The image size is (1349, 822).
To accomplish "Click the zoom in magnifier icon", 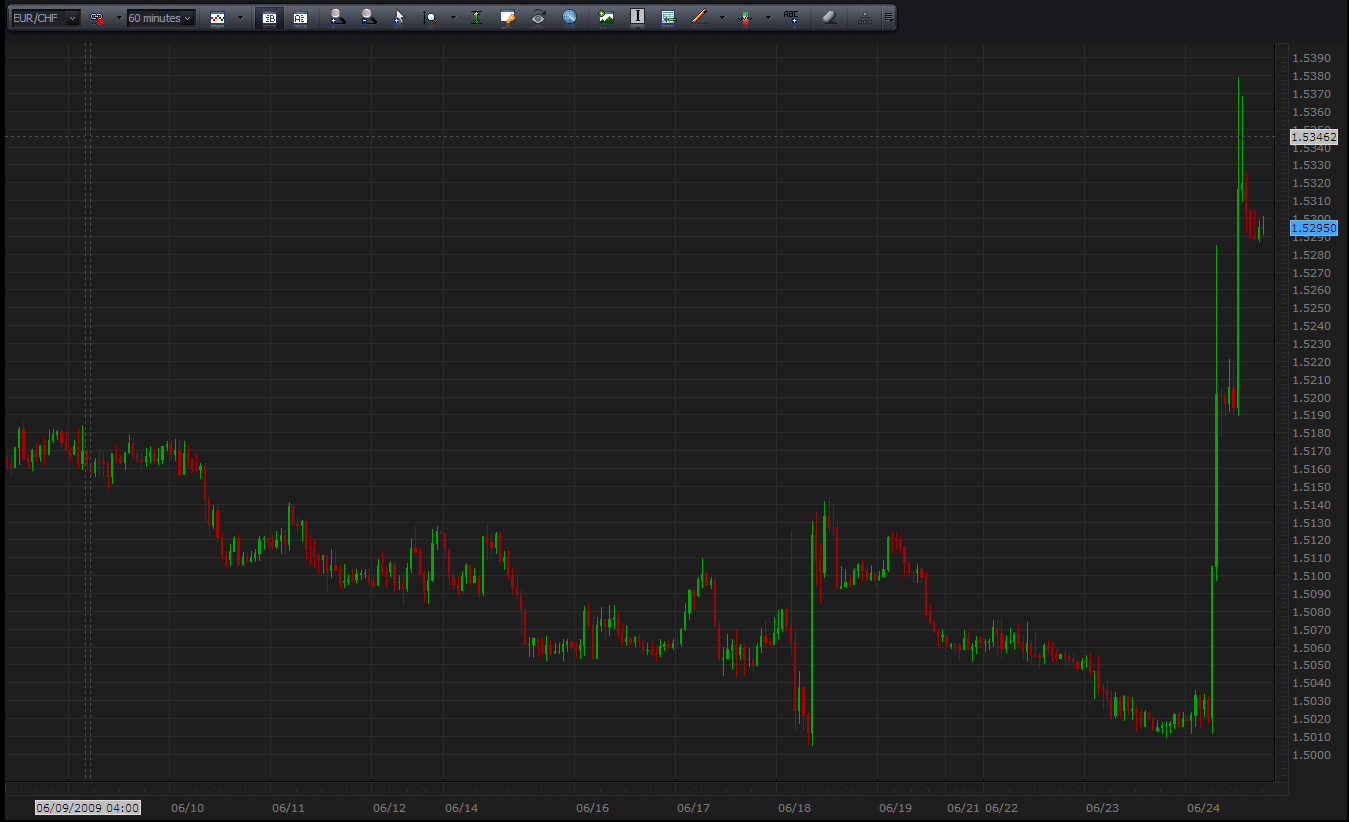I will tap(337, 17).
